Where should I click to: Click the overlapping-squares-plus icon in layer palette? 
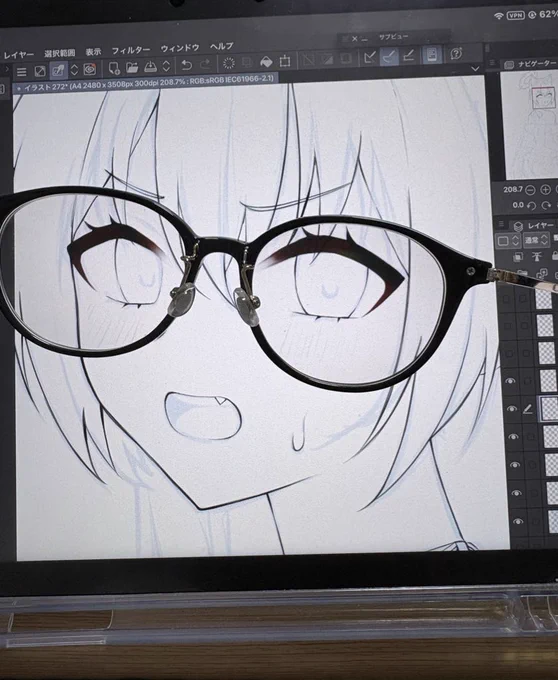[542, 274]
